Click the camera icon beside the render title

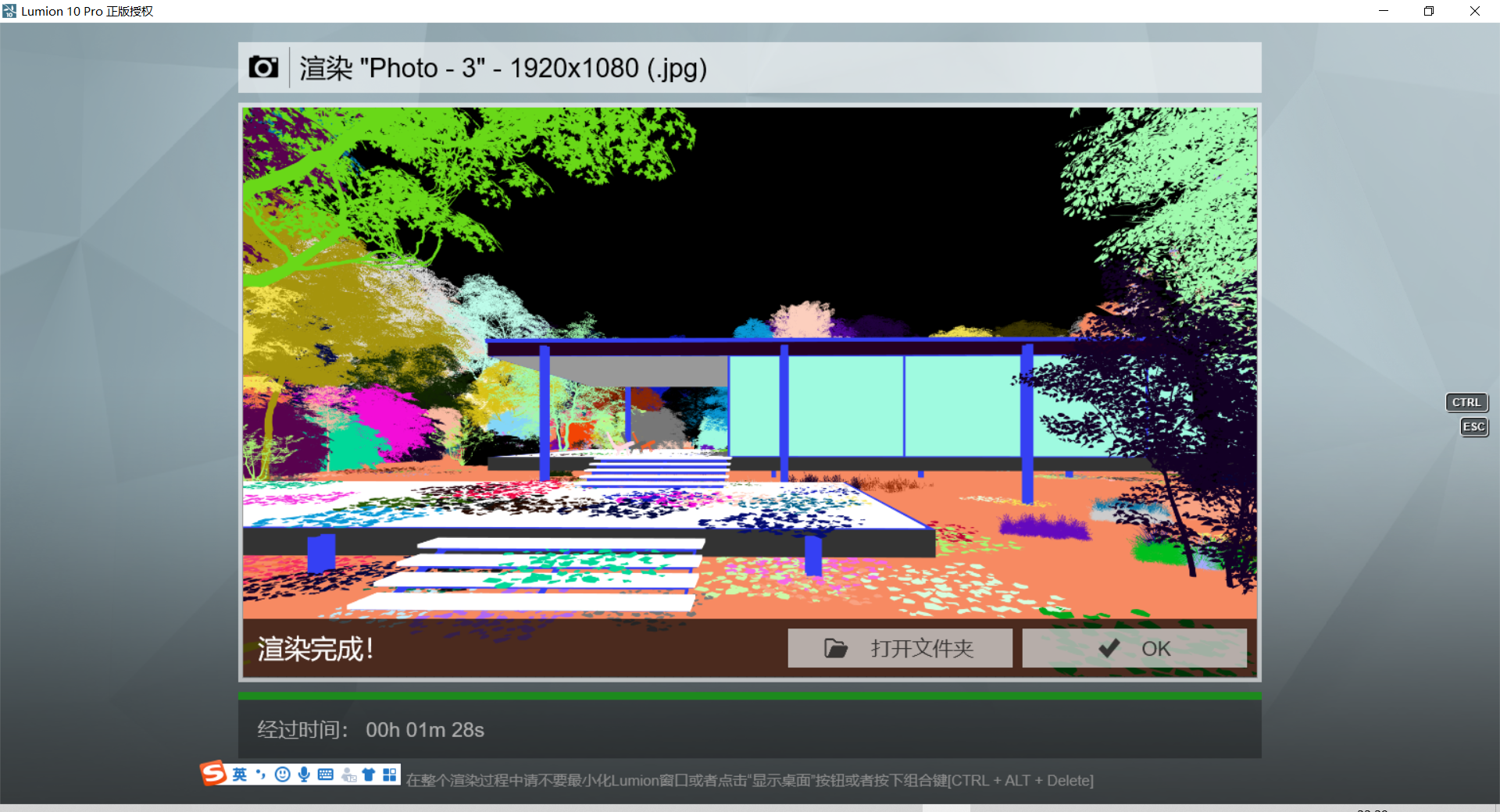coord(263,68)
